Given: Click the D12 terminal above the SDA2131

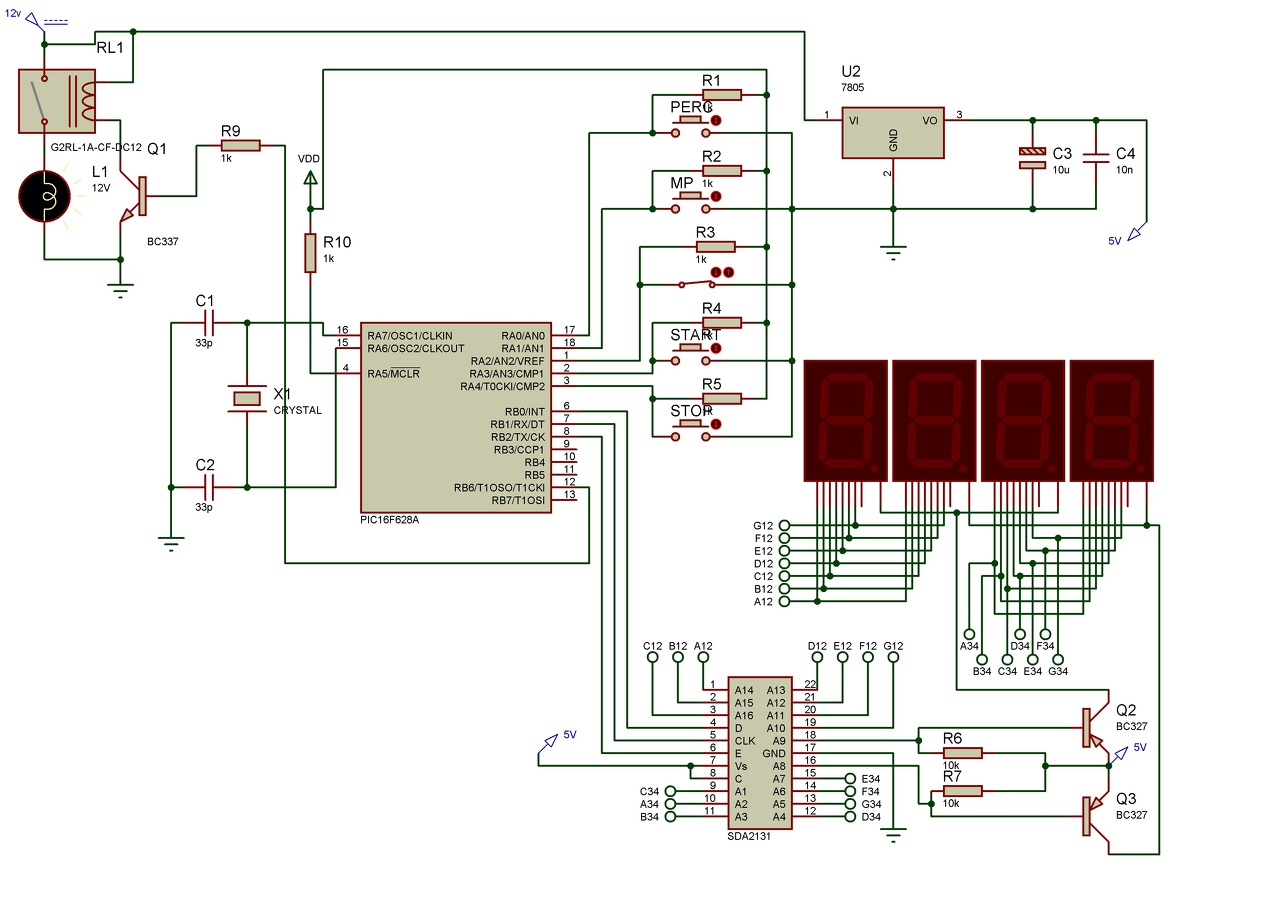Looking at the screenshot, I should point(817,659).
